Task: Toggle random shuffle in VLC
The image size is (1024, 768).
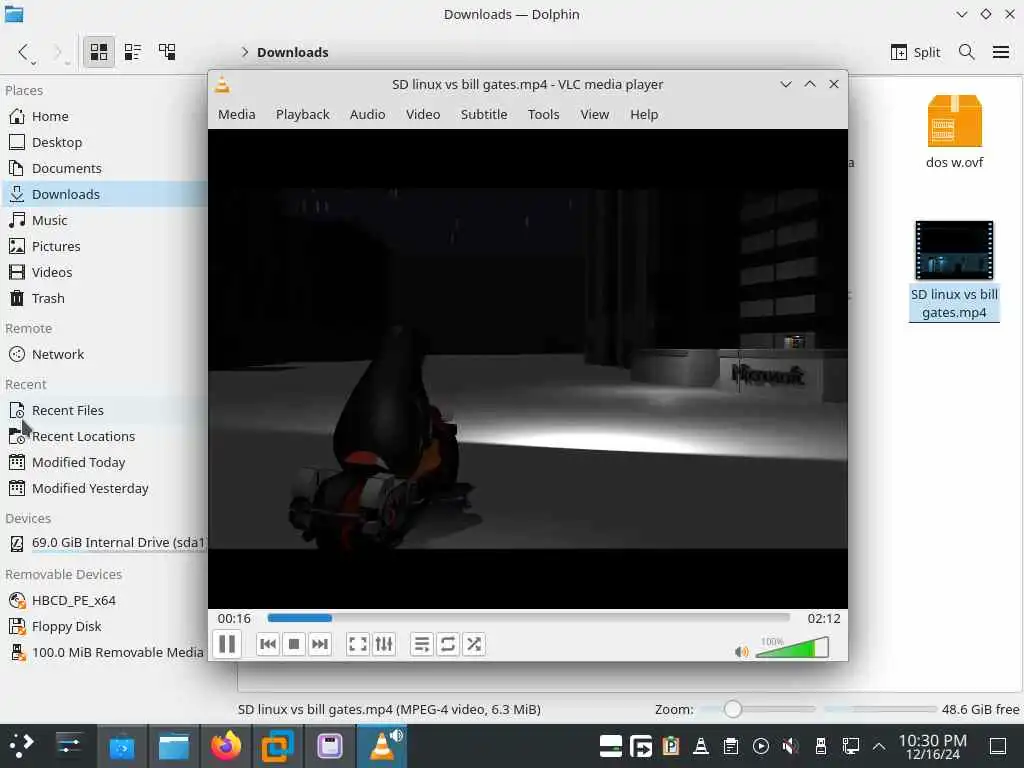Action: pos(474,645)
